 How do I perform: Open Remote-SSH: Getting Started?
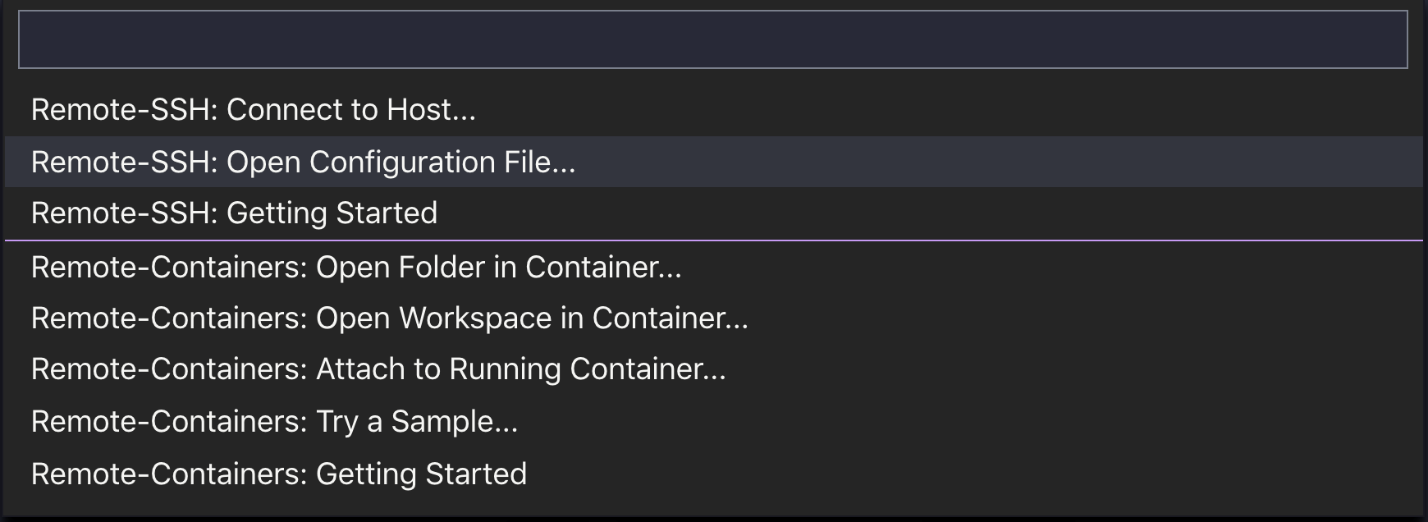(235, 213)
